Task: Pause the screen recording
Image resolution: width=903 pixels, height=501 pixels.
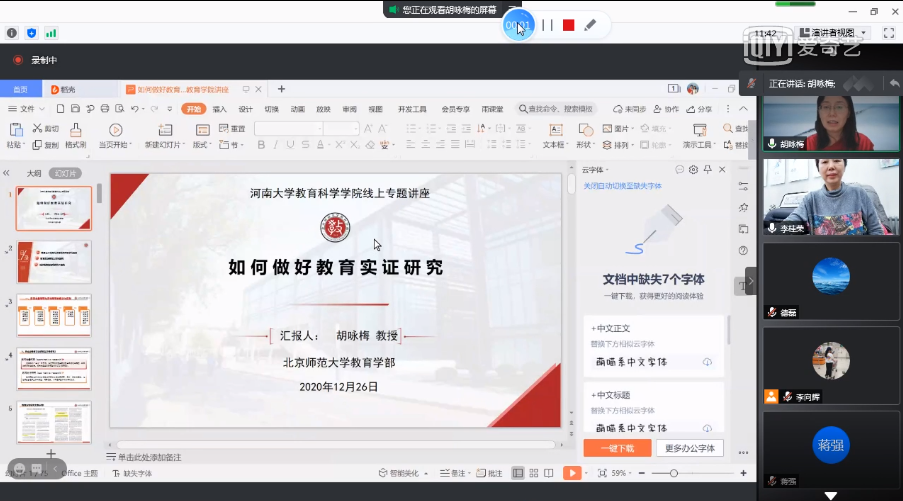Action: (x=547, y=25)
